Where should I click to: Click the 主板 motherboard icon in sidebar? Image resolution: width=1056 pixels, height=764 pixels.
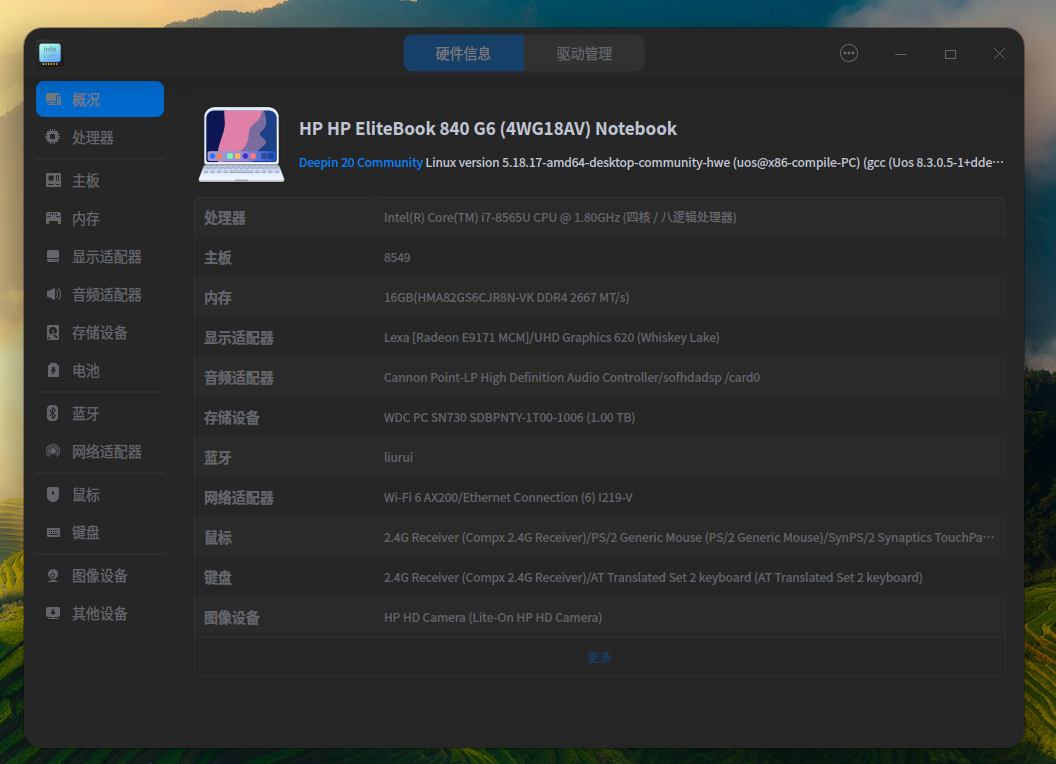pyautogui.click(x=53, y=180)
